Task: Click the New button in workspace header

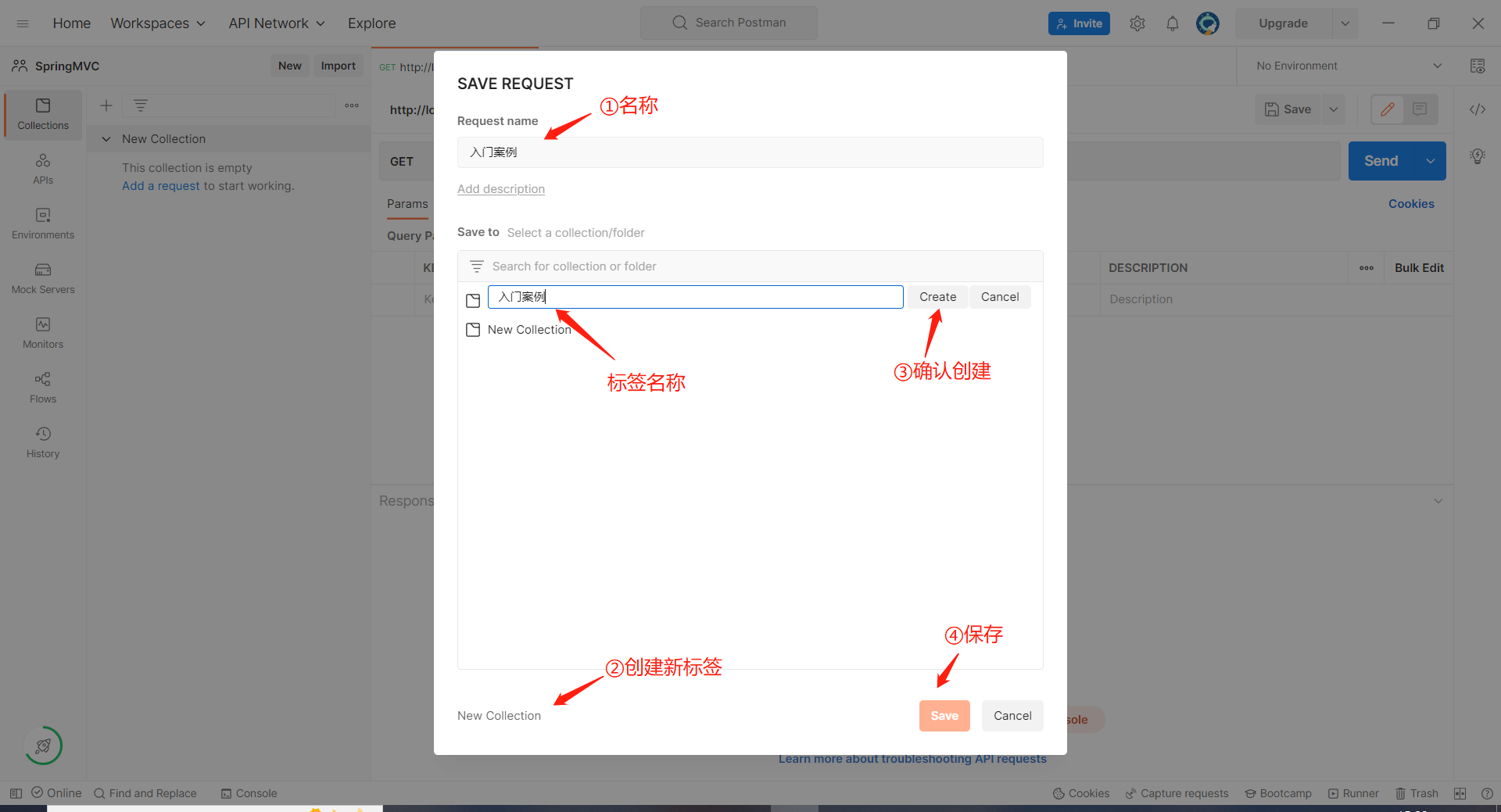Action: (290, 66)
